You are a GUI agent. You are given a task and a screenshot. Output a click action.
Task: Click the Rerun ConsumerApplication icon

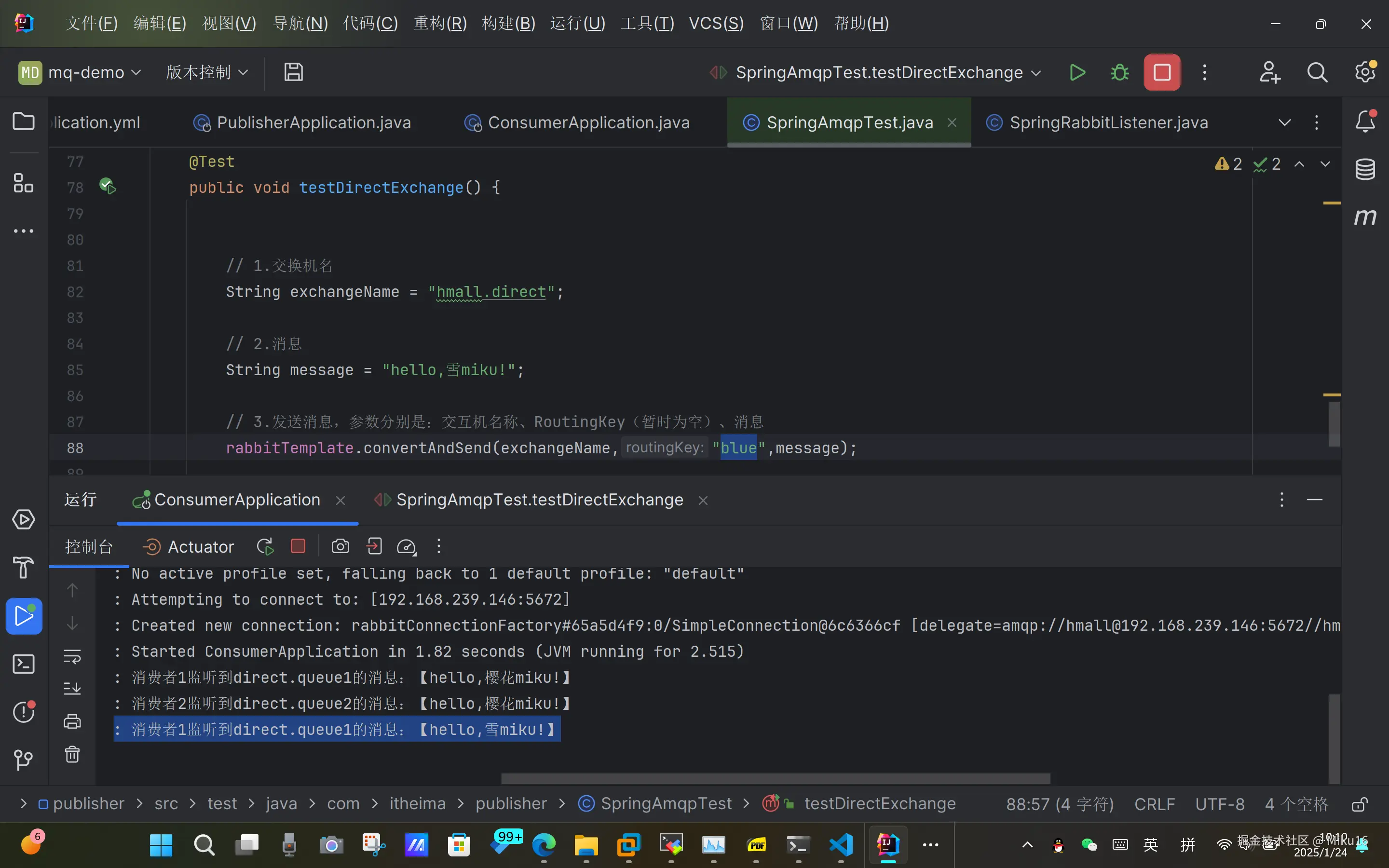(265, 546)
